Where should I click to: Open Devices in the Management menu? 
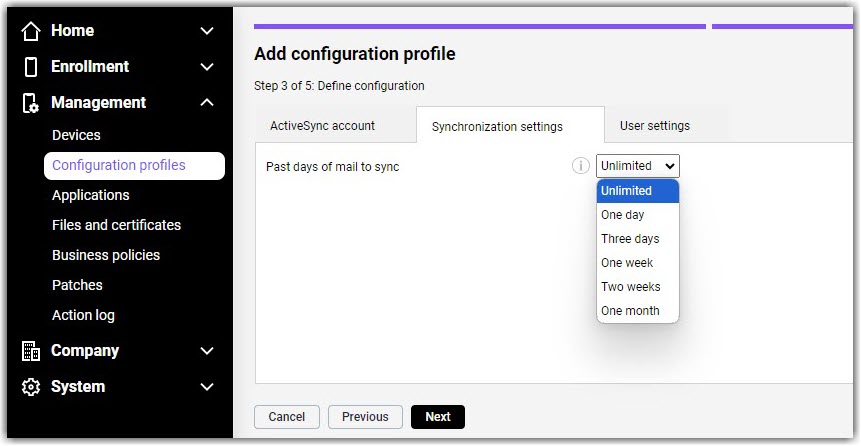(76, 135)
